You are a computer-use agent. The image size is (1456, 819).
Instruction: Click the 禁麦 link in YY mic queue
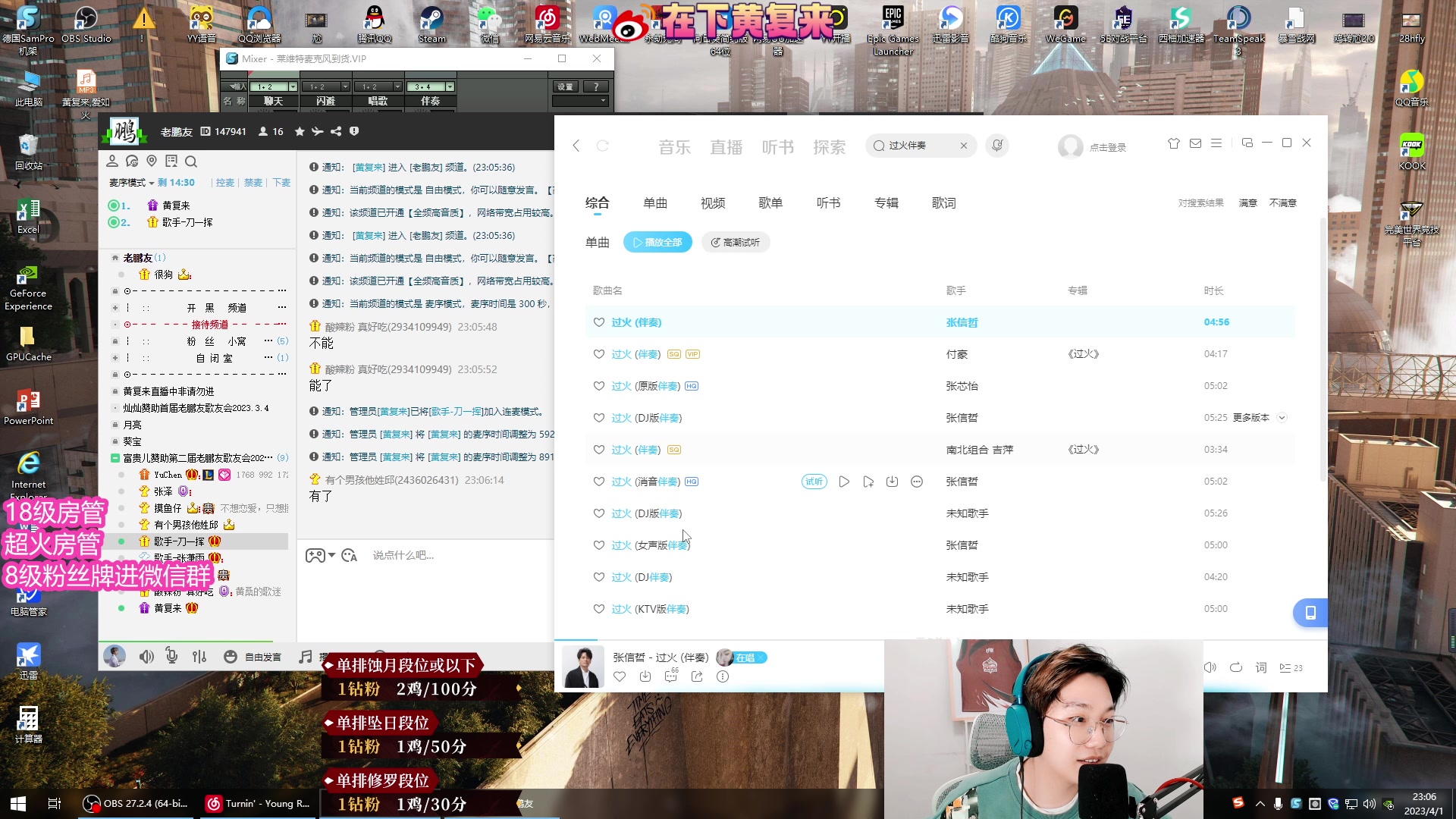[253, 183]
